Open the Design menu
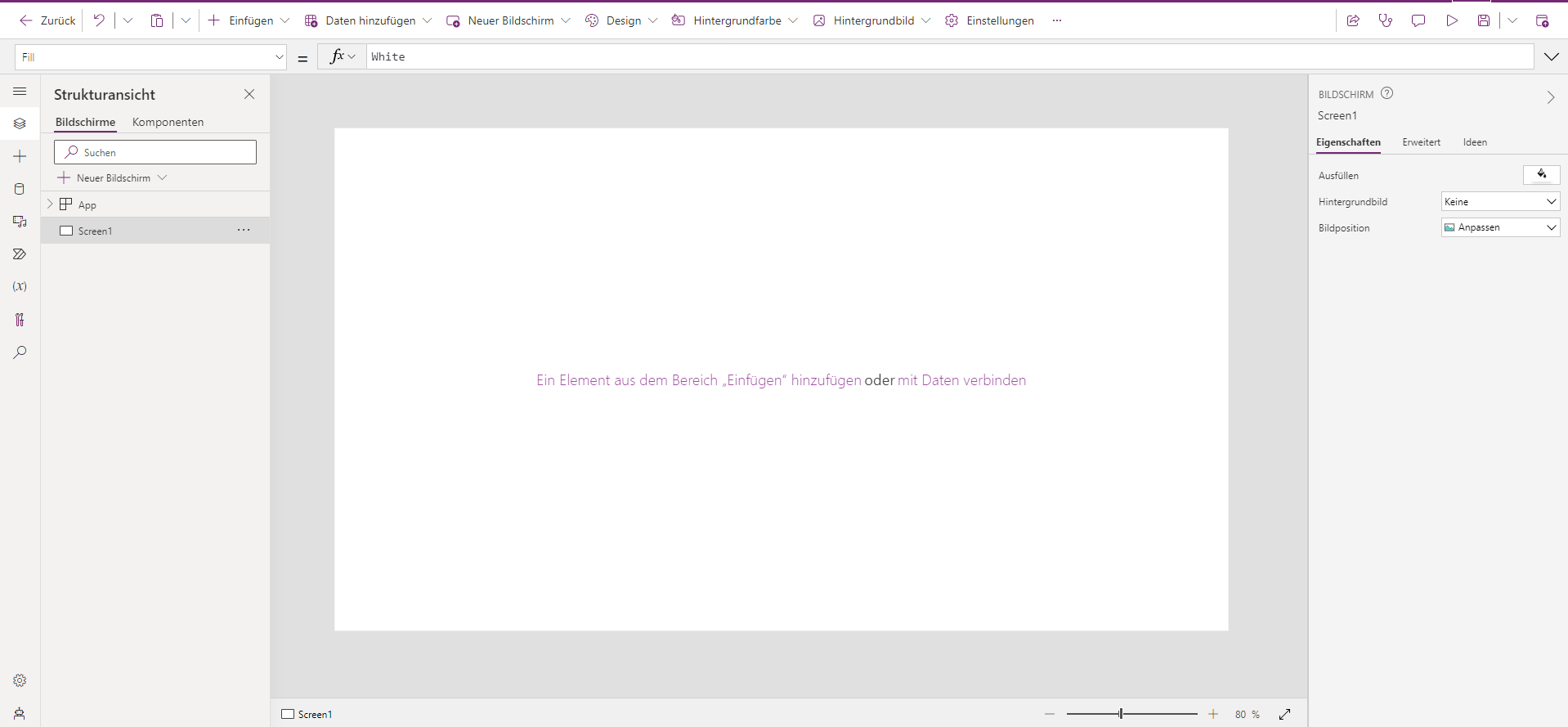This screenshot has width=1568, height=727. [x=621, y=20]
